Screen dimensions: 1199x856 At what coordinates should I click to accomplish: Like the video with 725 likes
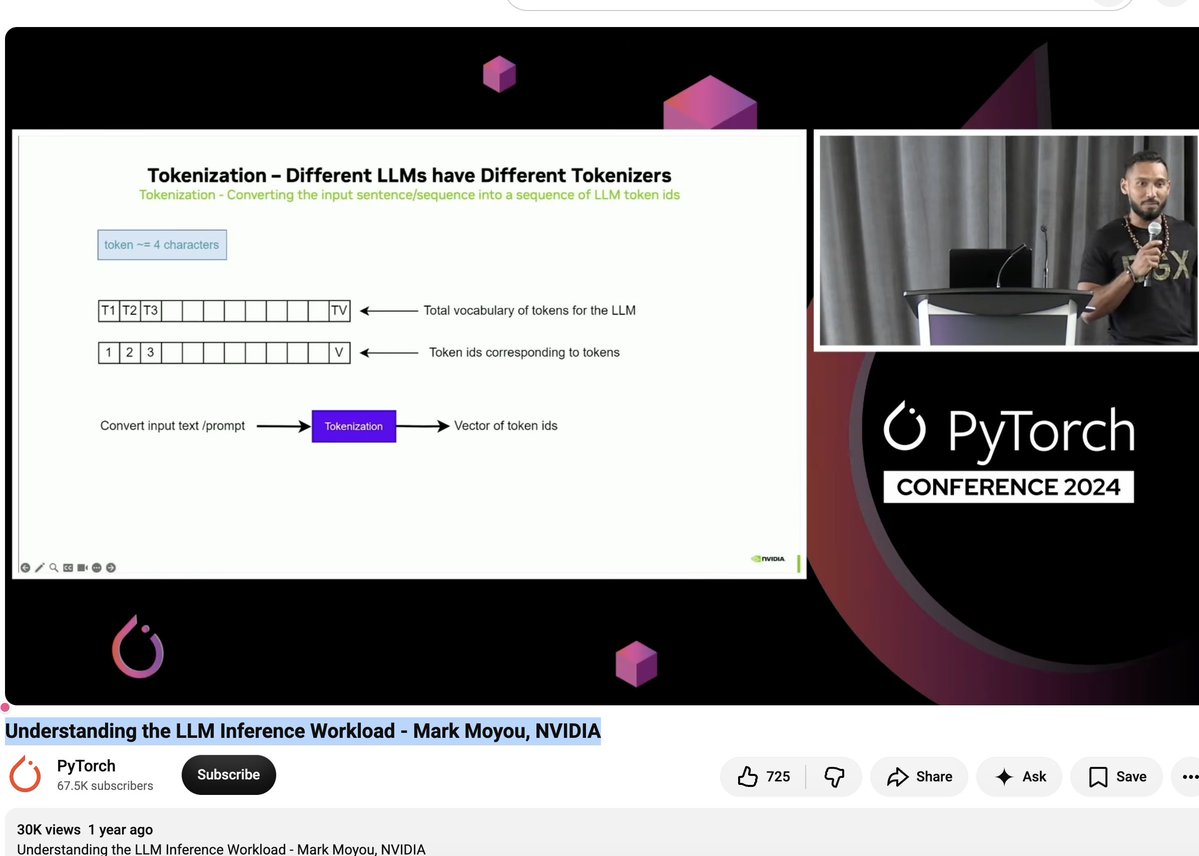[762, 776]
